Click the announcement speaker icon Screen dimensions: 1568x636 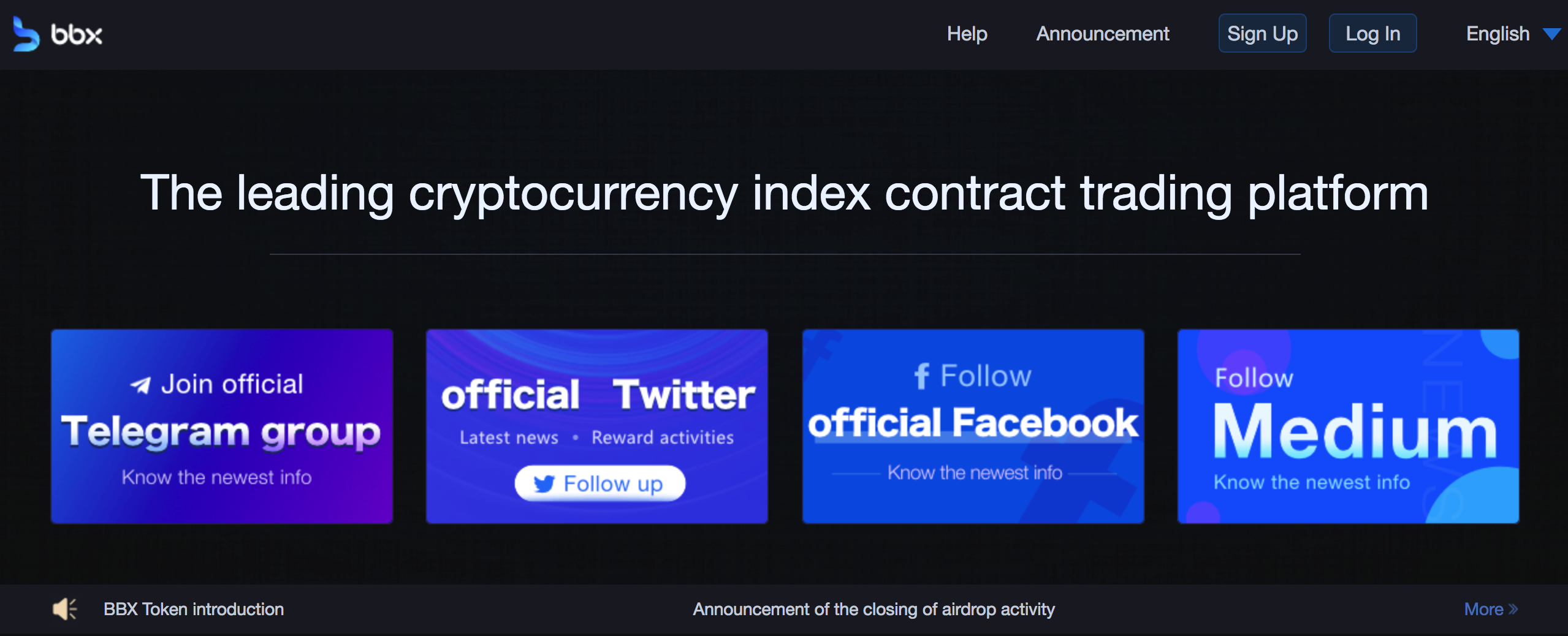coord(64,608)
